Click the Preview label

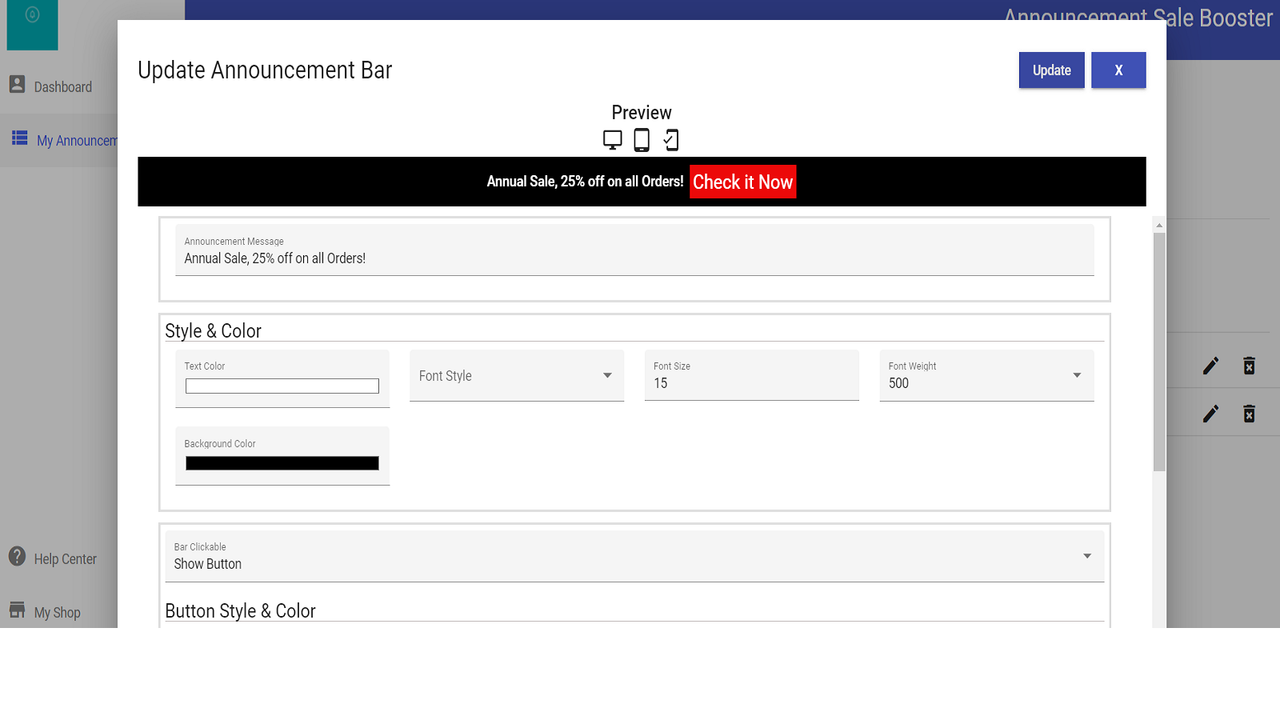coord(642,113)
